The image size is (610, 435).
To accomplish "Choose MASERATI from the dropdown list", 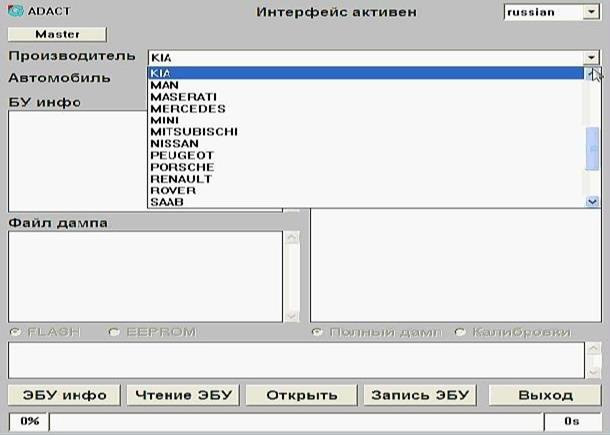I will [366, 97].
